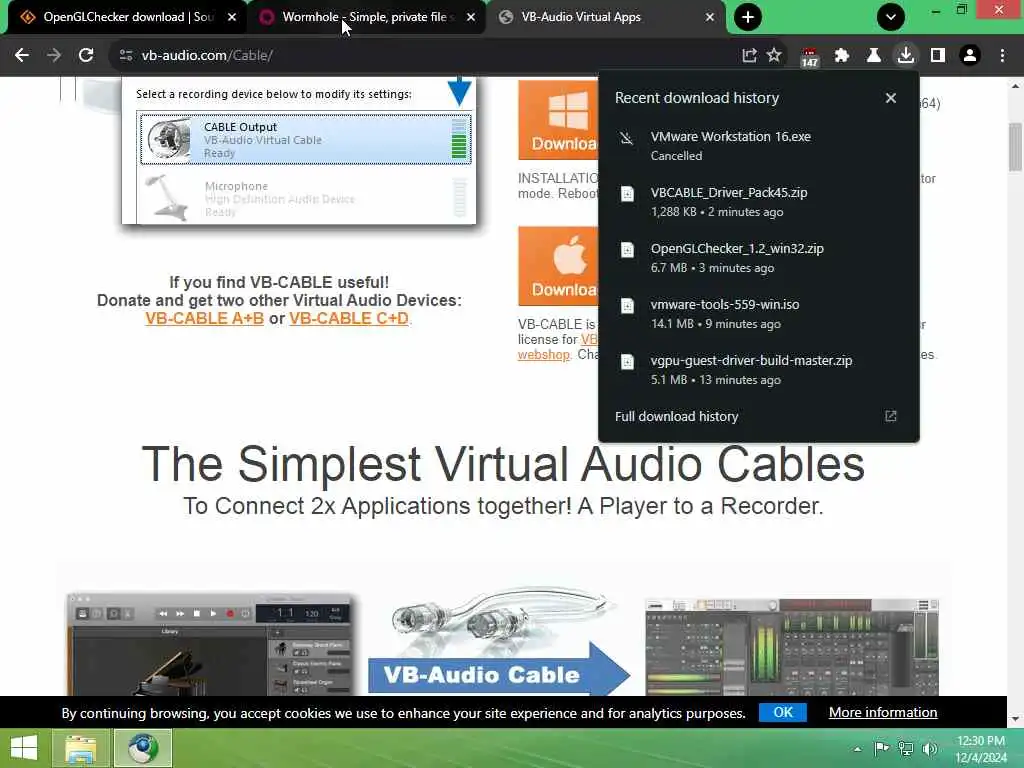Screen dimensions: 1024x768
Task: Click file icon beside OpenGLChecker_1.2_win32.zip
Action: [627, 250]
